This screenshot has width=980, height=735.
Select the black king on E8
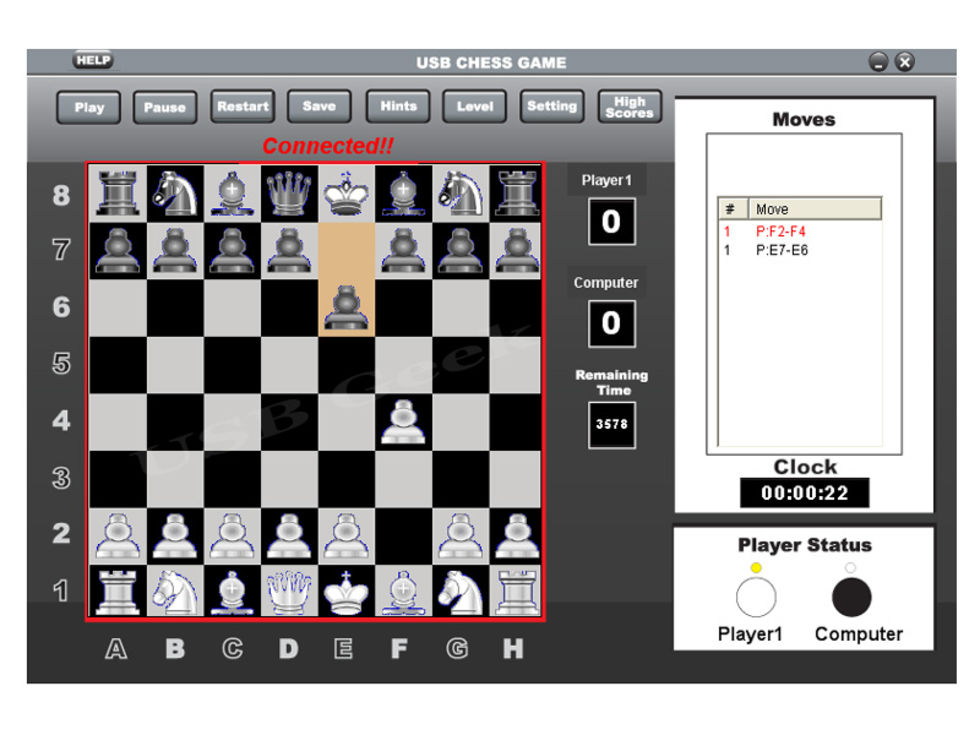point(346,193)
